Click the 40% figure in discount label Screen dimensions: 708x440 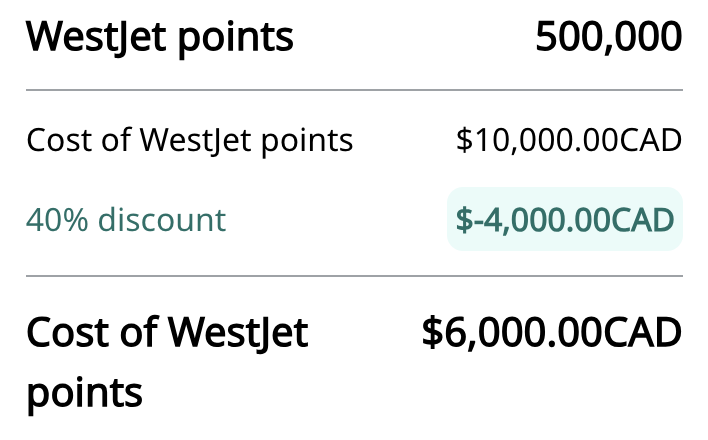click(52, 219)
